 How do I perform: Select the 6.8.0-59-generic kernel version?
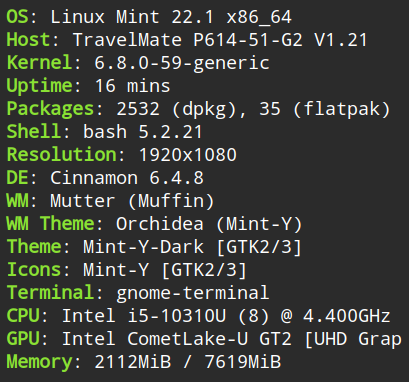pos(182,63)
